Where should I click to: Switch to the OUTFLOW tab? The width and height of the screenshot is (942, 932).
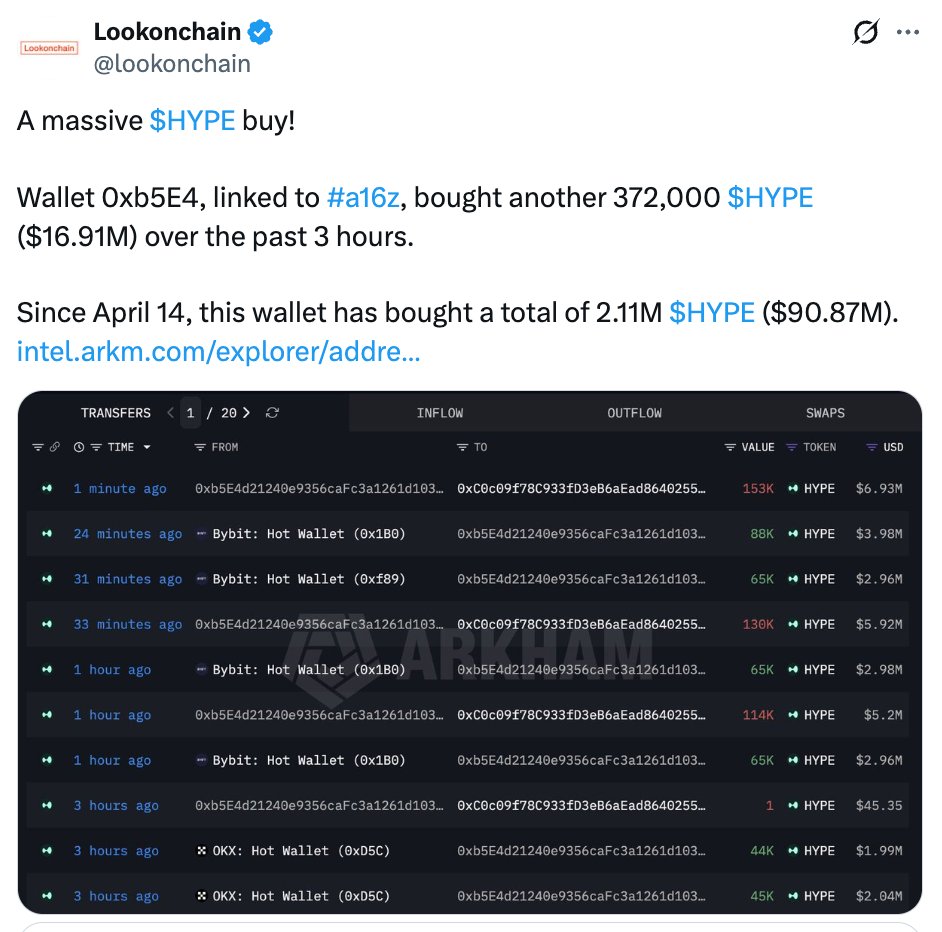click(634, 413)
